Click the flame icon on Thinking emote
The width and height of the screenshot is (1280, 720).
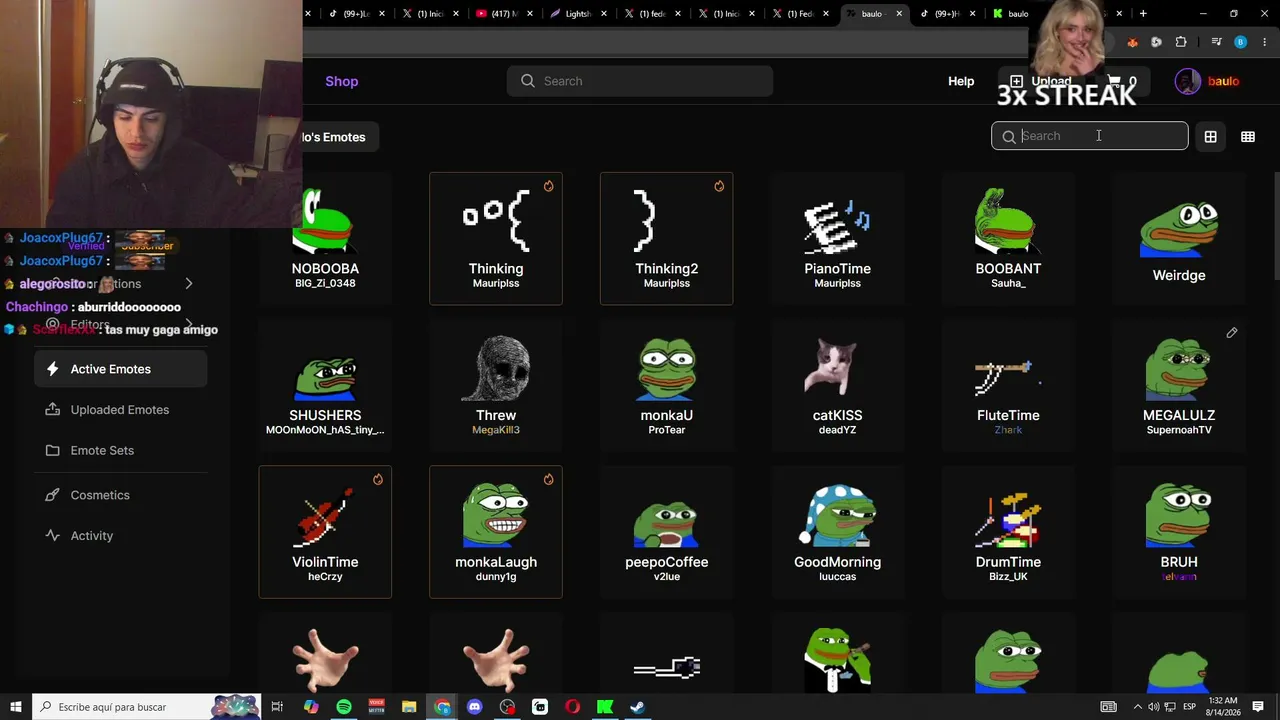[548, 186]
